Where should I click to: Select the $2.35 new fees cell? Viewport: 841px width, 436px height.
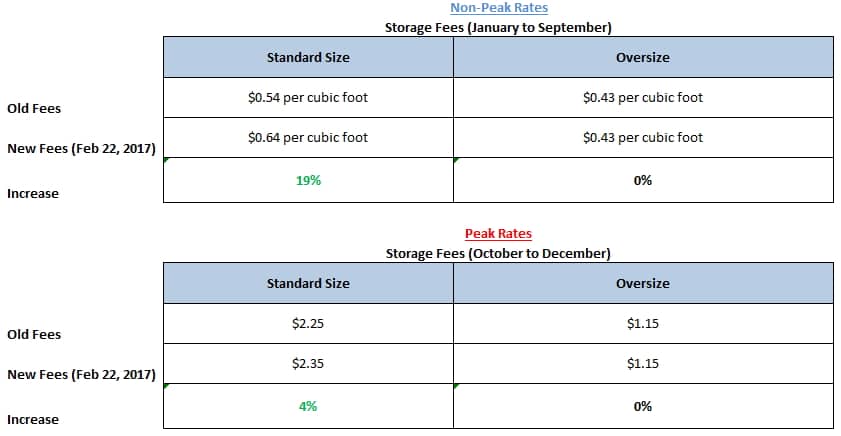pyautogui.click(x=308, y=363)
